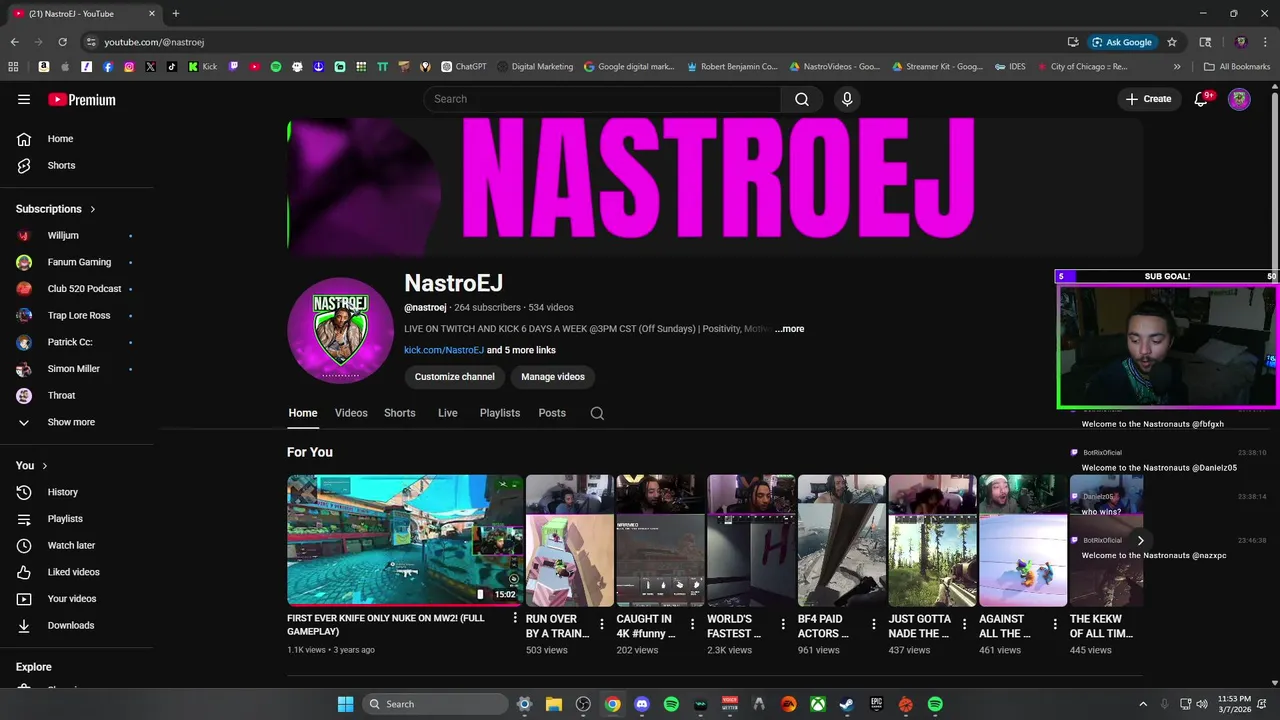
Task: Click the YouTube search input field
Action: [x=602, y=99]
